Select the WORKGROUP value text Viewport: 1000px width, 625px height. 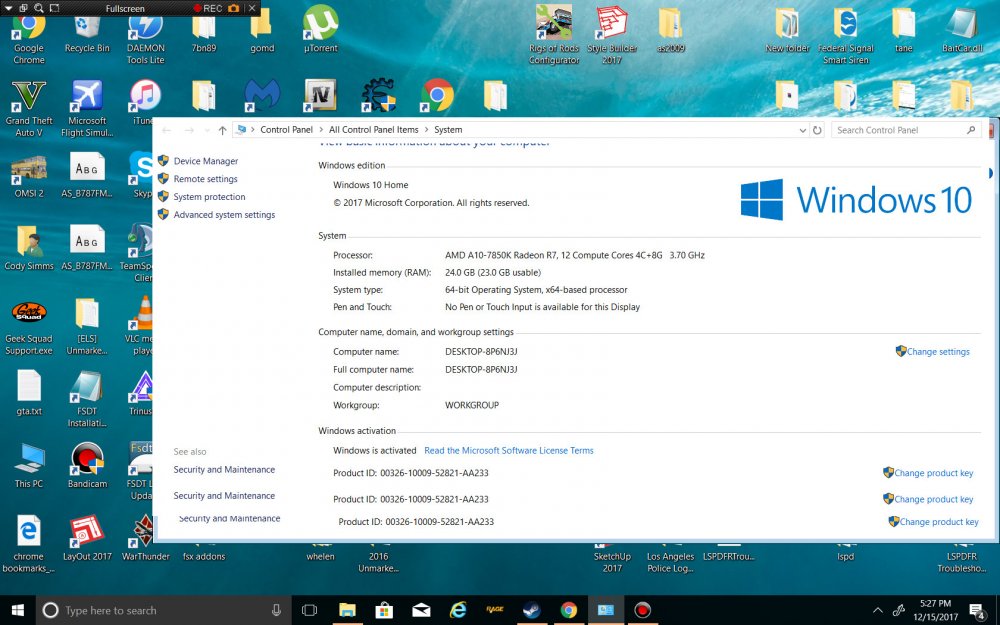click(x=472, y=405)
